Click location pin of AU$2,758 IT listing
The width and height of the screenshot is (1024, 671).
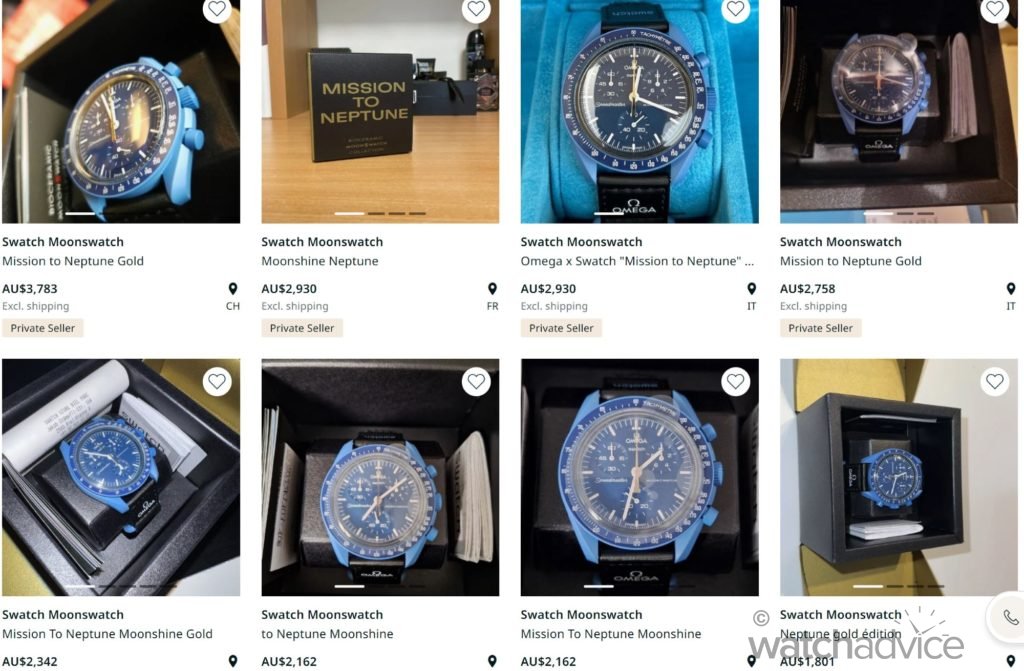(1011, 289)
